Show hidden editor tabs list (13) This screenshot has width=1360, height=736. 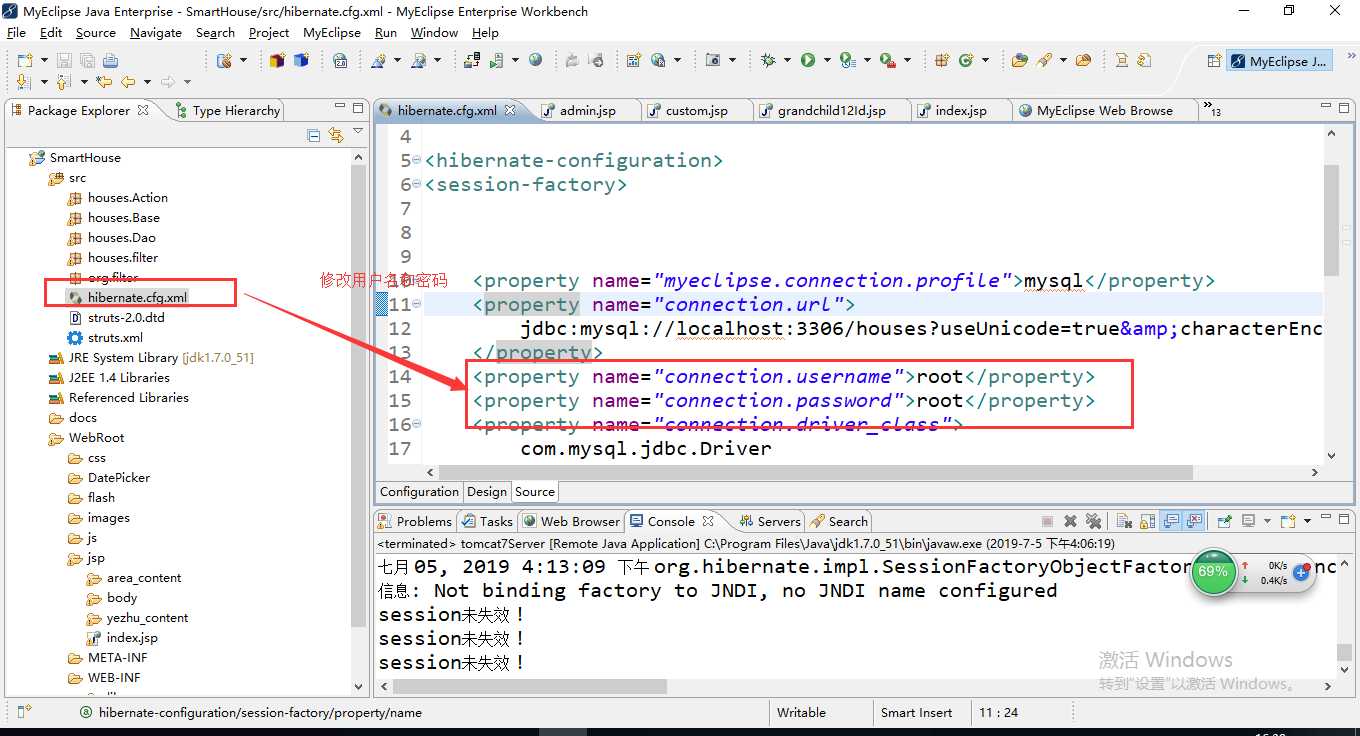coord(1212,109)
